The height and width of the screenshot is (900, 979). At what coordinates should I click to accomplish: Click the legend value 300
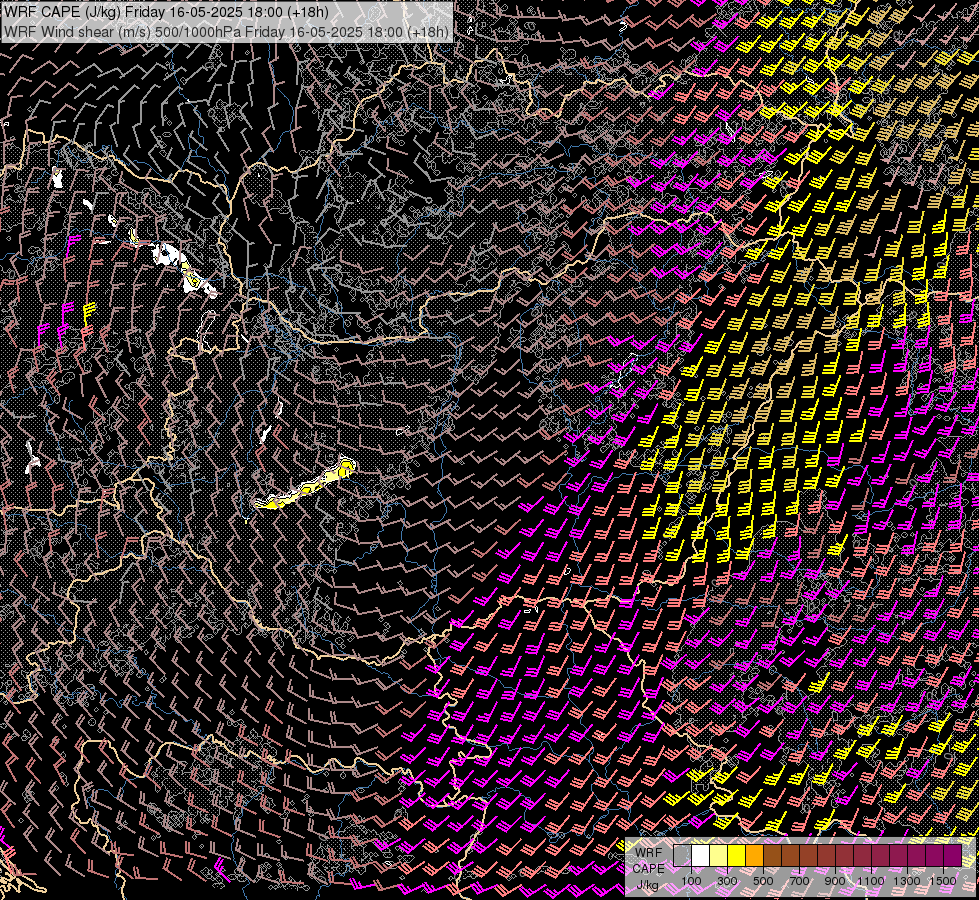click(727, 881)
